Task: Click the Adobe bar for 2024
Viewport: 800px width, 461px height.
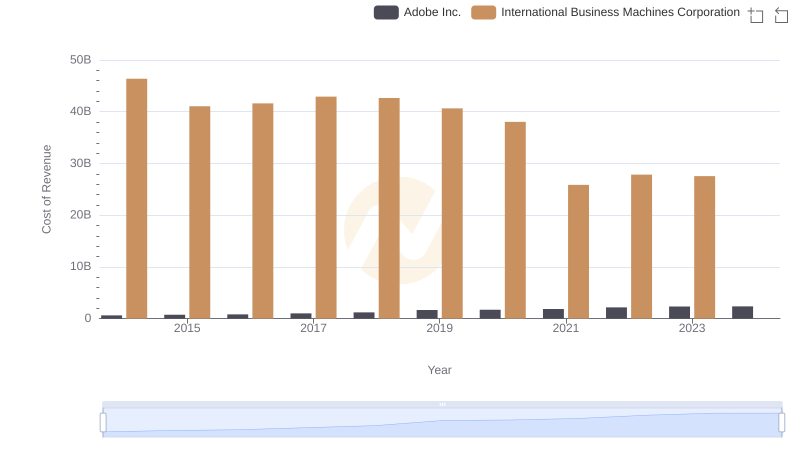Action: (x=742, y=312)
